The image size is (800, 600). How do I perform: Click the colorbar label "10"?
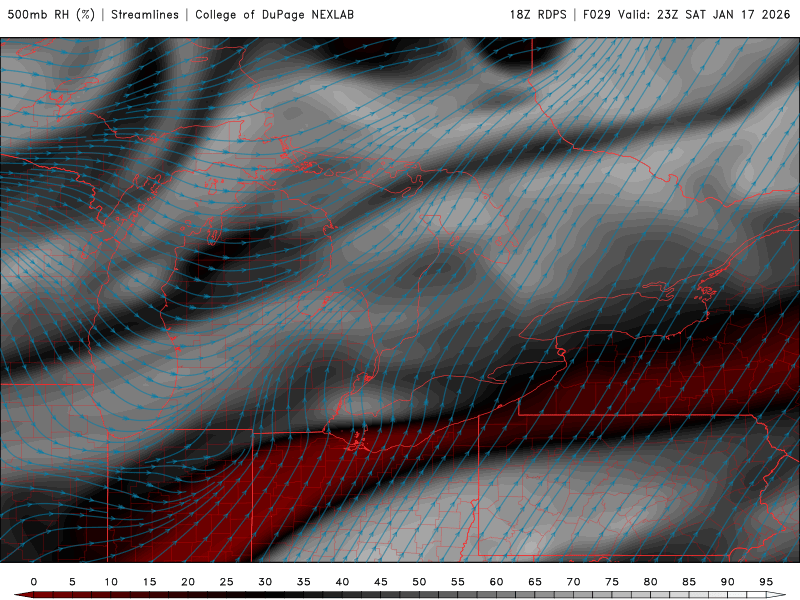tap(111, 582)
